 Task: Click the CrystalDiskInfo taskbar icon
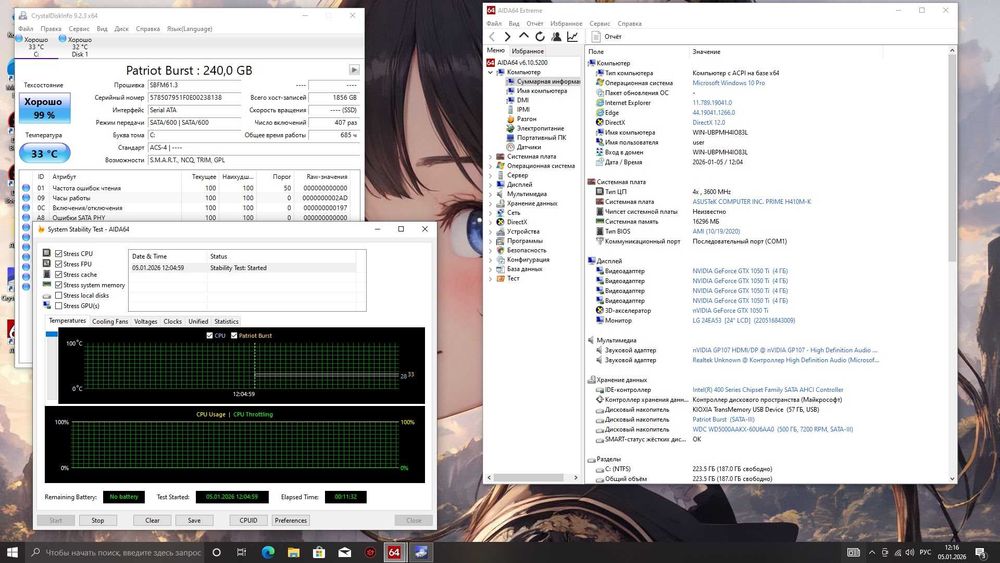pyautogui.click(x=420, y=552)
